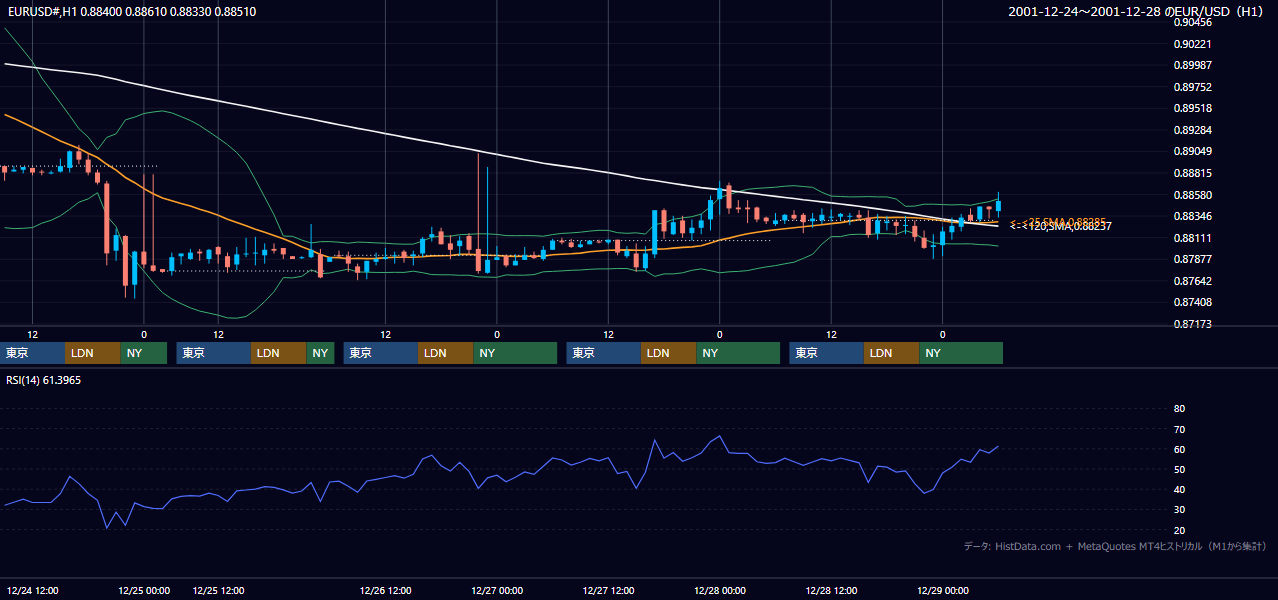Click the white 120,SMA,0.88237 label
Viewport: 1278px width, 600px height.
[1060, 227]
